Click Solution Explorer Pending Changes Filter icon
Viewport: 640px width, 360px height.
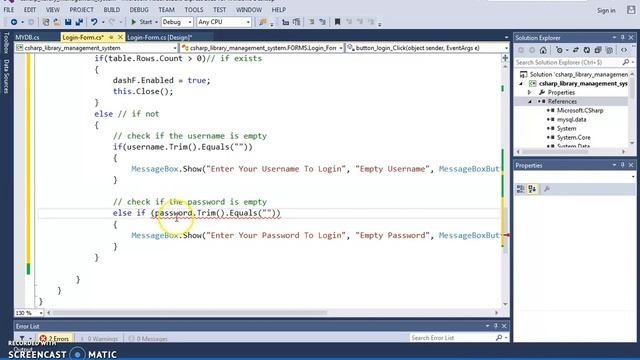[x=560, y=50]
